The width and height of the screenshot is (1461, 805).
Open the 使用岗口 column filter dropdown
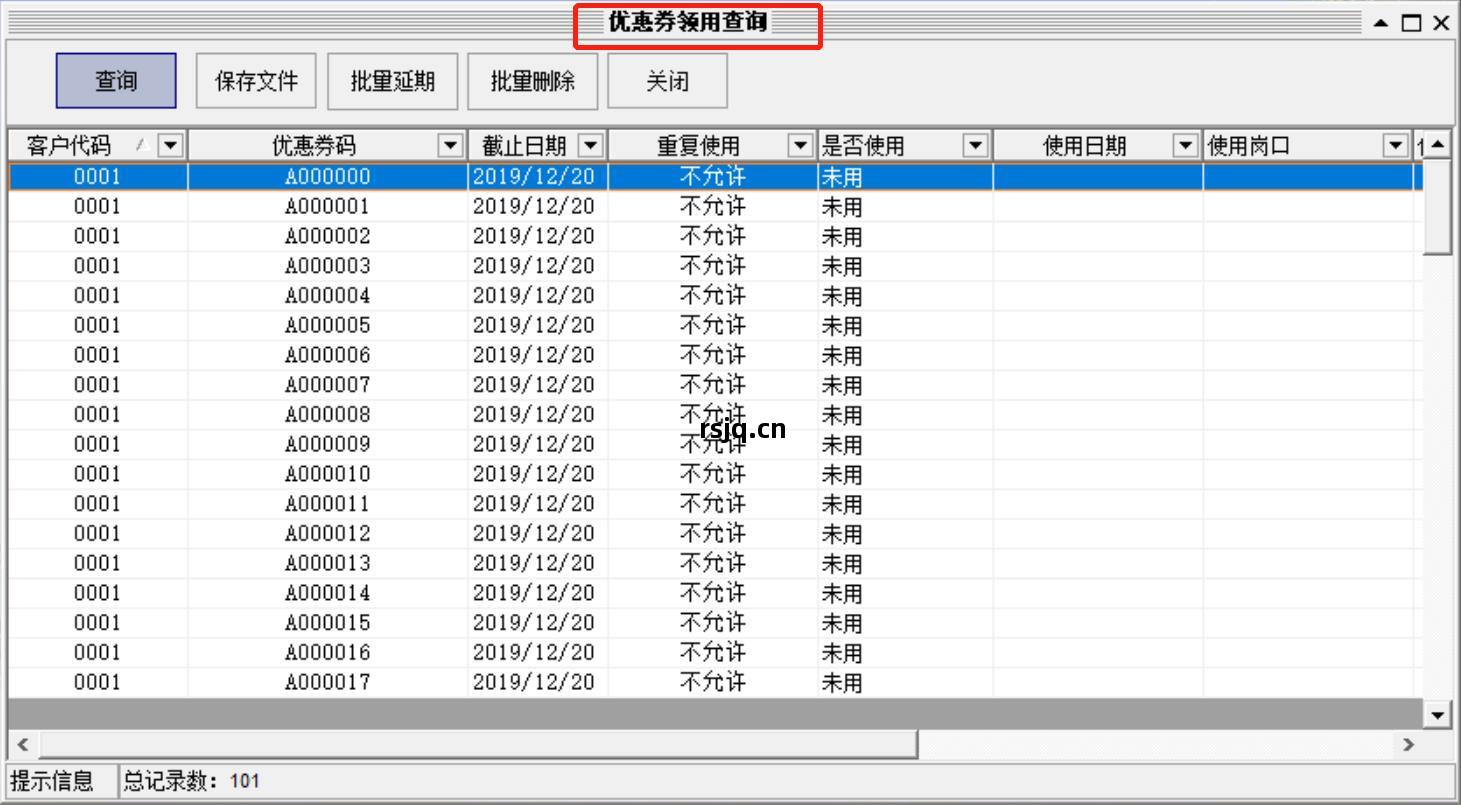click(x=1395, y=144)
